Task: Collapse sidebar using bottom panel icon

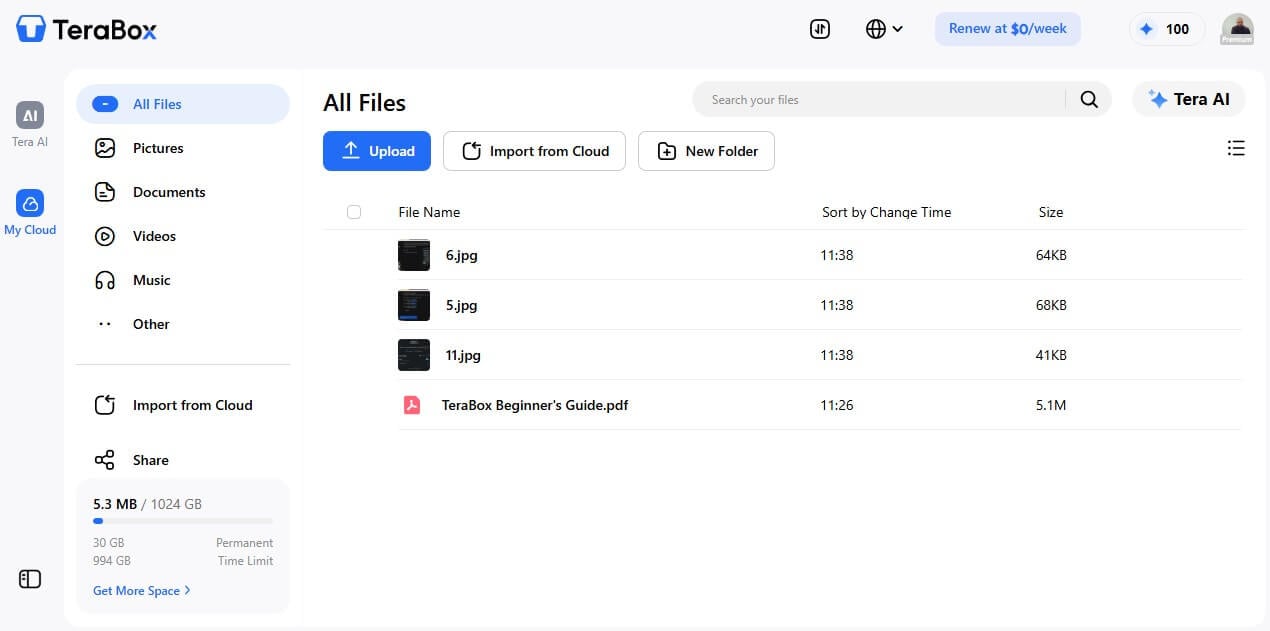Action: (30, 579)
